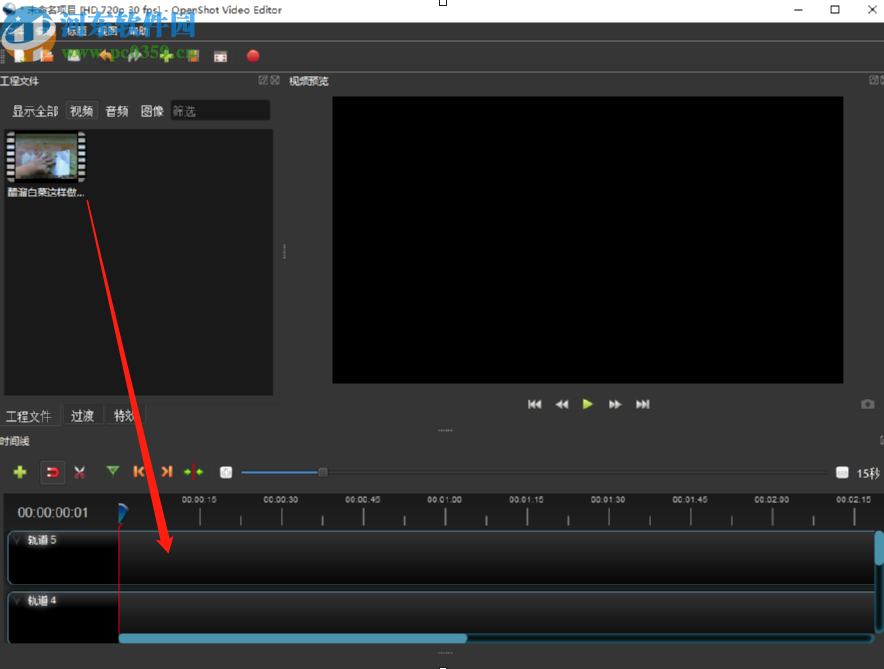Select the 音频 filter button
The height and width of the screenshot is (669, 884).
116,111
